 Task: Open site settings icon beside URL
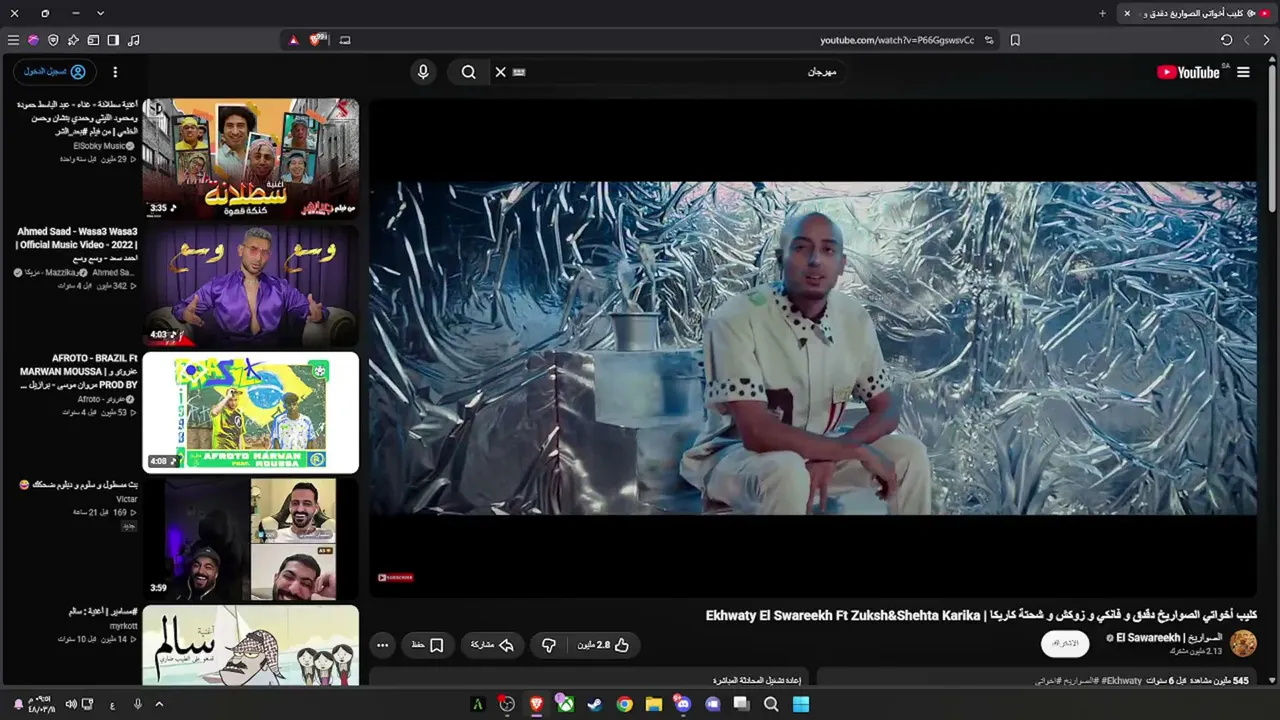989,40
